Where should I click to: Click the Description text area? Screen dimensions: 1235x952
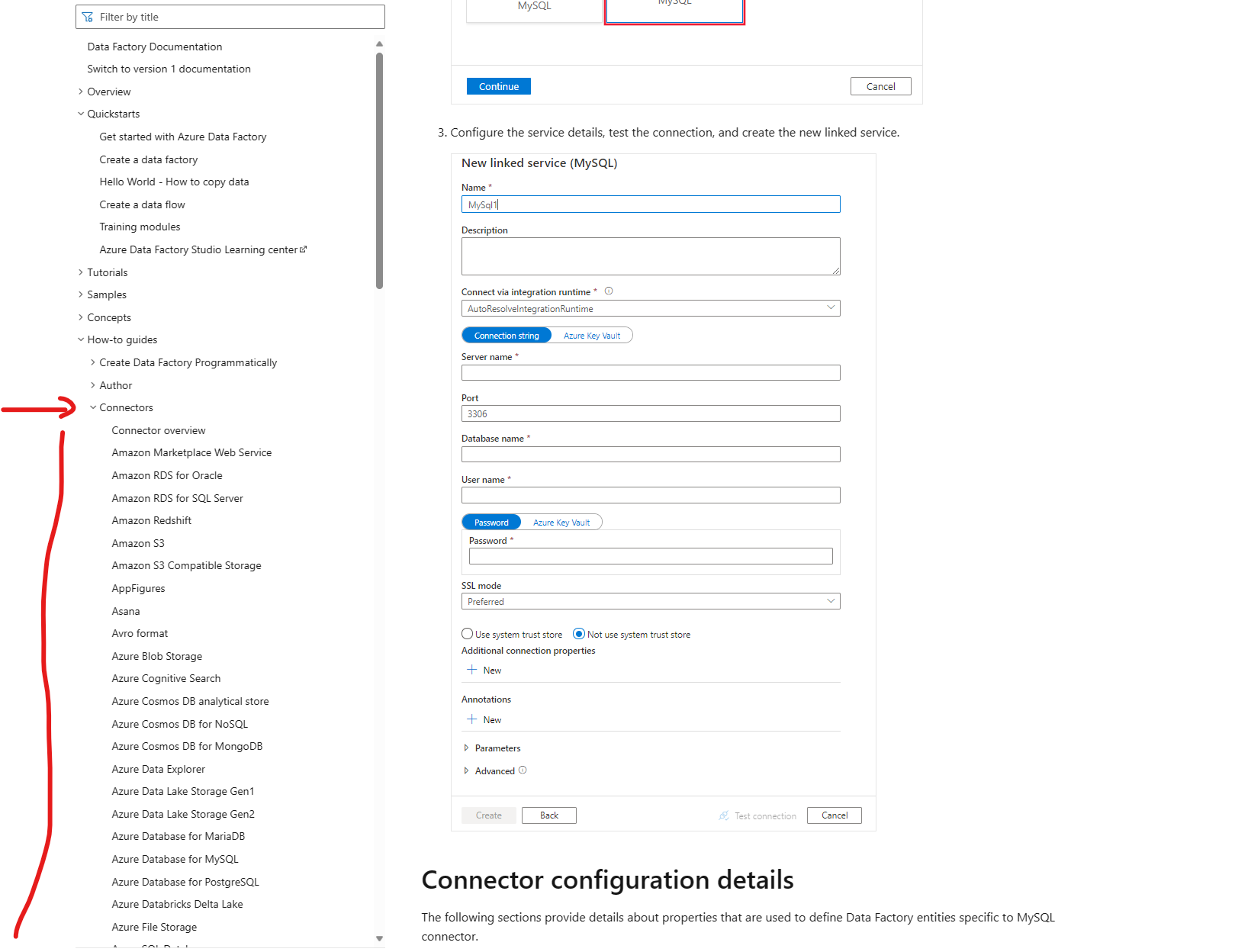coord(651,256)
